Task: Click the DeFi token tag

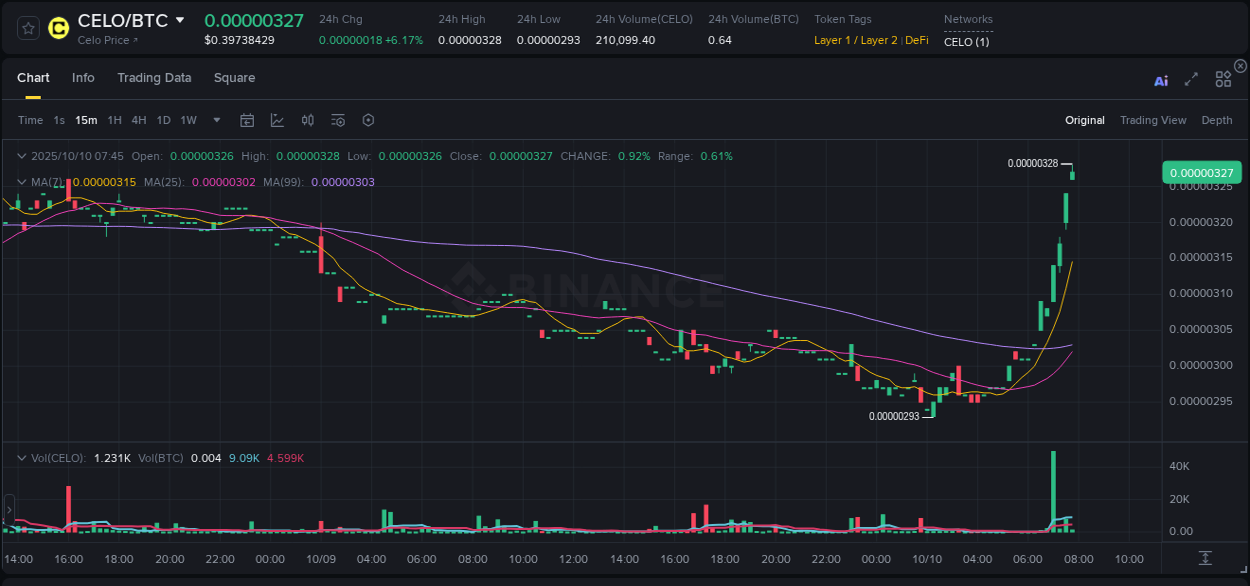Action: tap(916, 41)
